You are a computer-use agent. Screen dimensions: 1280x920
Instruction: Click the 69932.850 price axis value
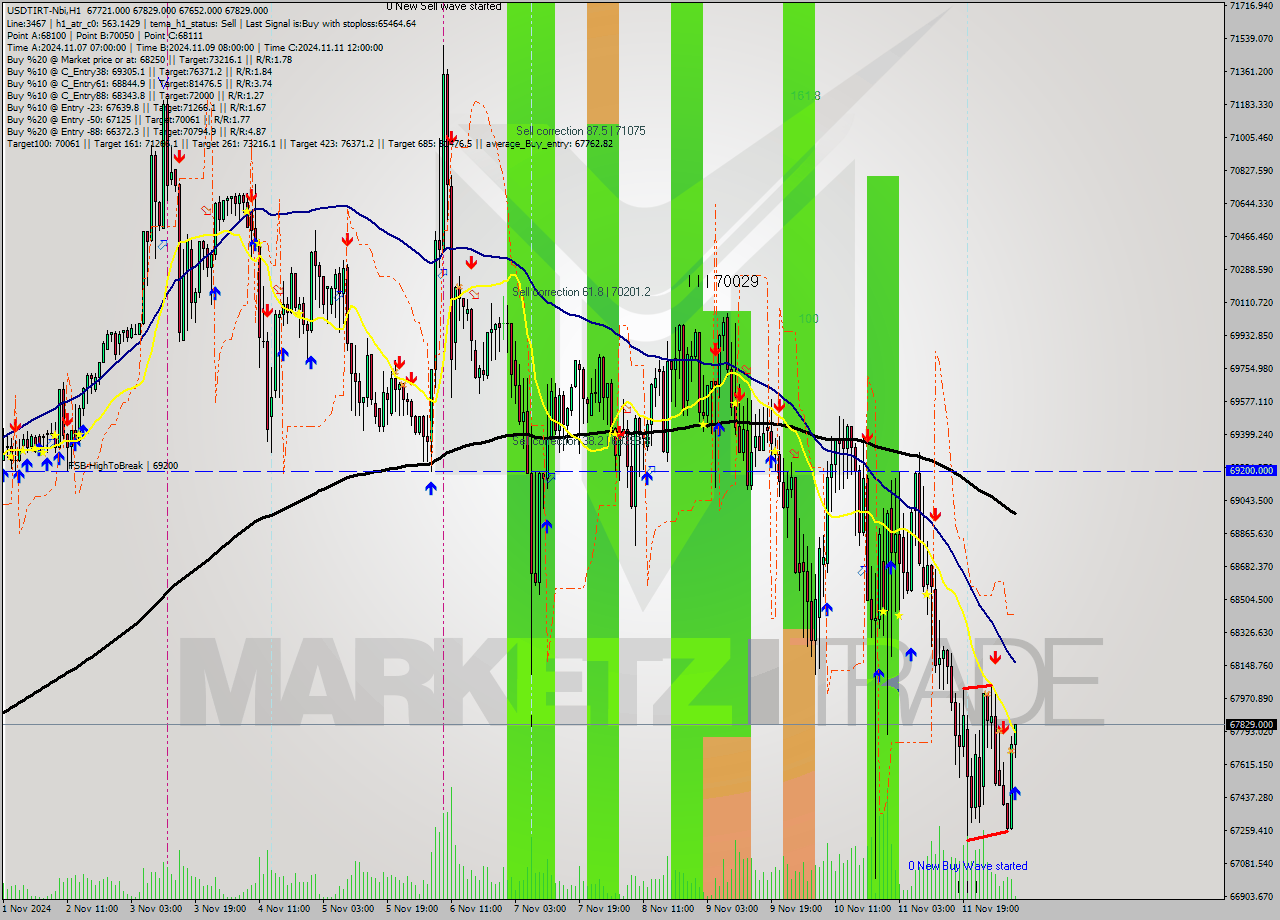pos(1251,336)
